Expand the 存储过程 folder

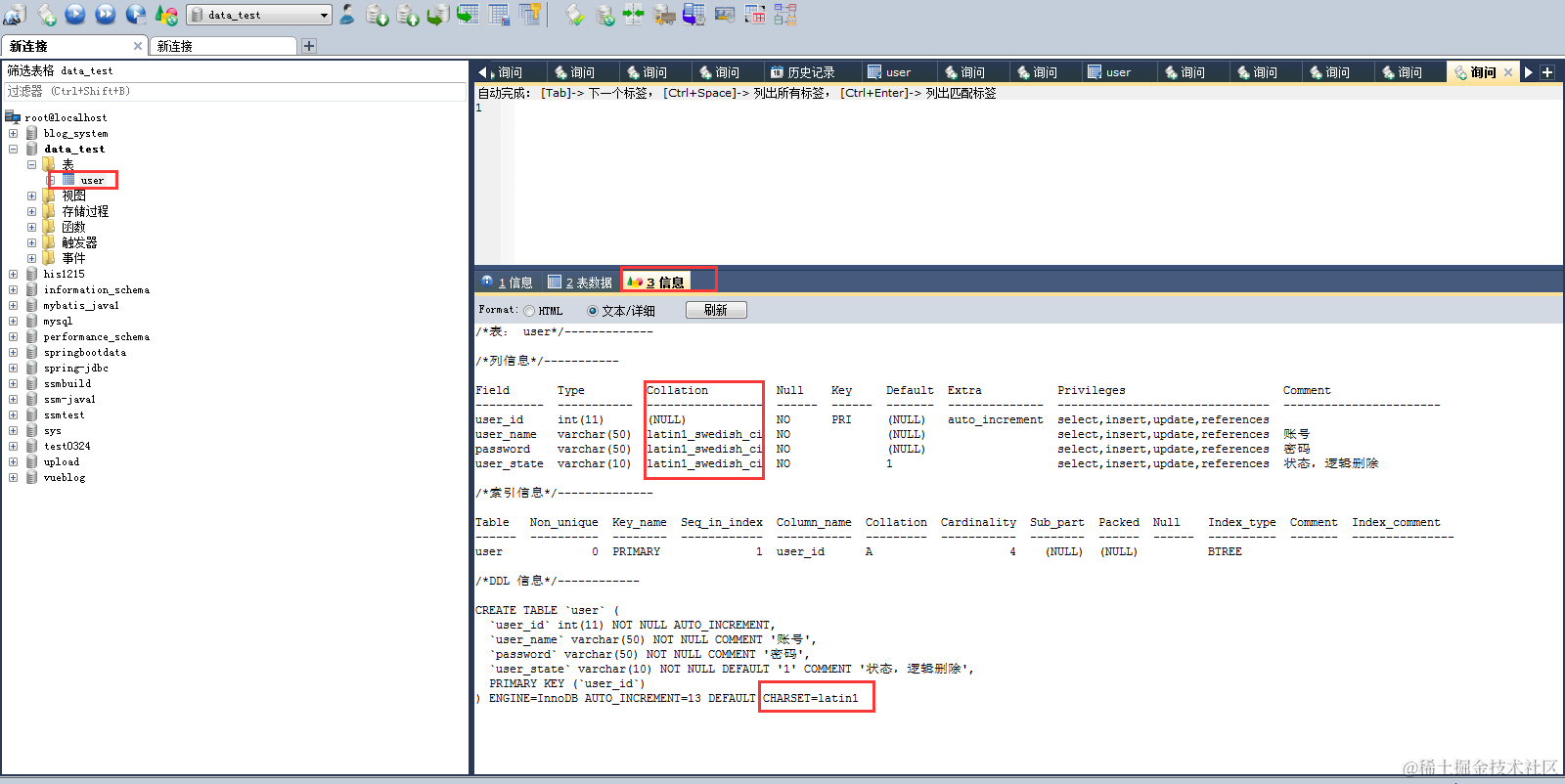click(31, 211)
